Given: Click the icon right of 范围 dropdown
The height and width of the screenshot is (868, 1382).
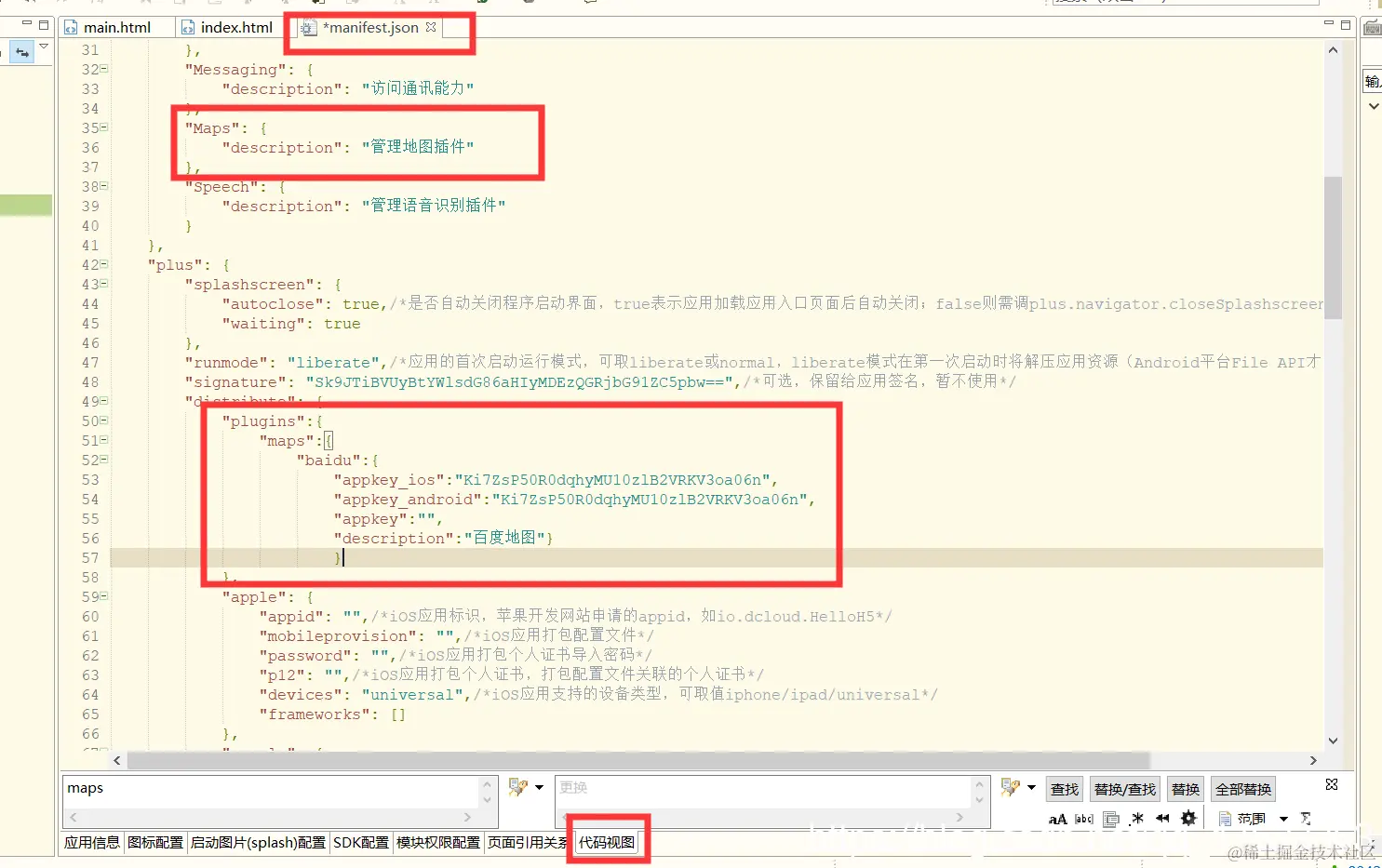Looking at the screenshot, I should pyautogui.click(x=1306, y=819).
